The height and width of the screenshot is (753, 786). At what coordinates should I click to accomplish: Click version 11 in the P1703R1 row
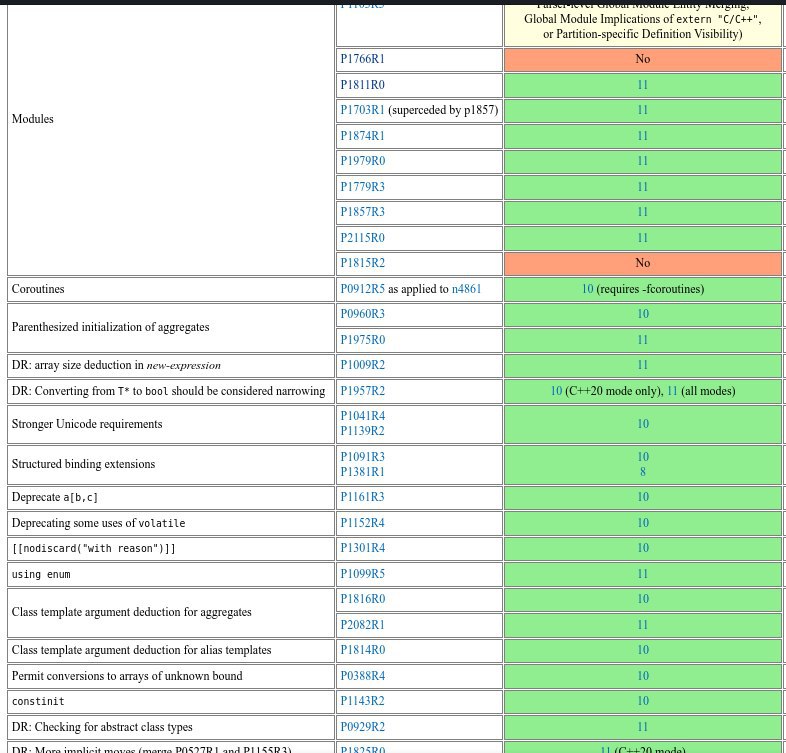point(643,110)
